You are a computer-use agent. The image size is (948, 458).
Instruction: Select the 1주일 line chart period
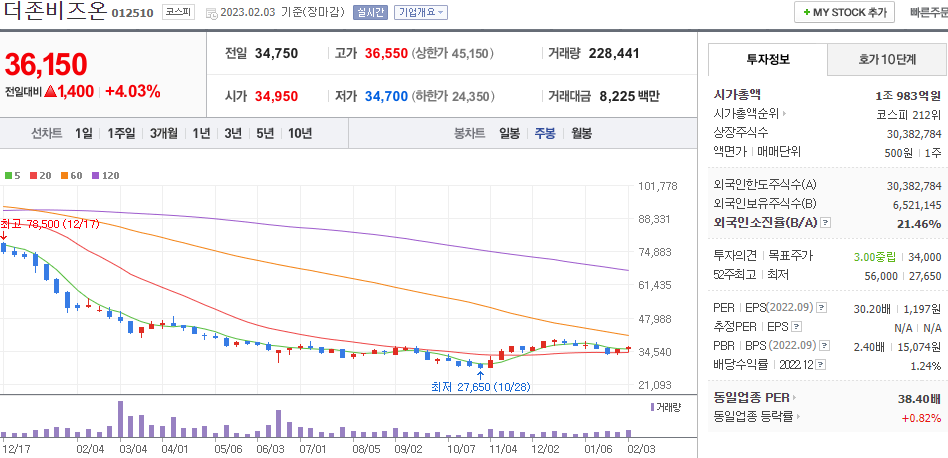tap(121, 134)
